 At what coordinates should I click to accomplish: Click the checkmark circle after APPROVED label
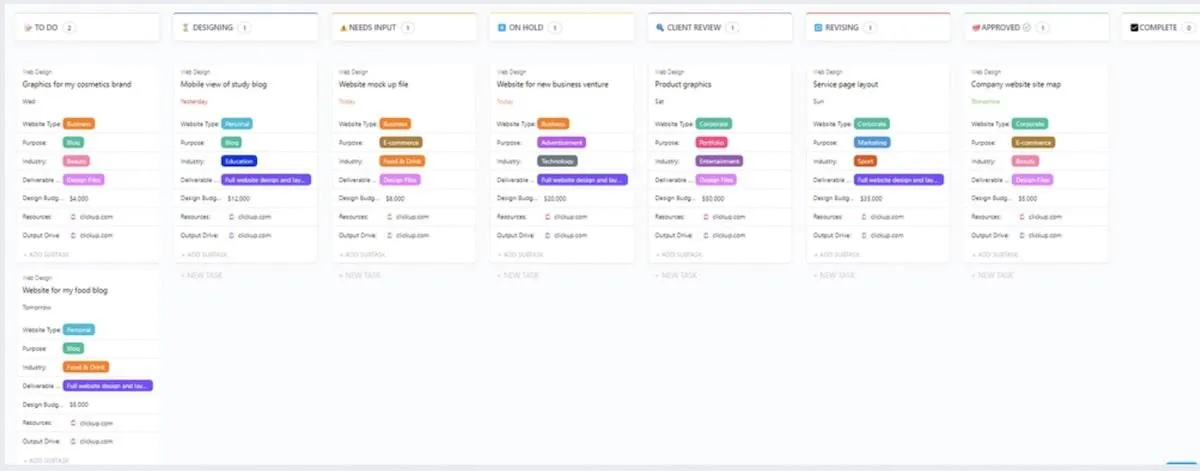[1026, 28]
